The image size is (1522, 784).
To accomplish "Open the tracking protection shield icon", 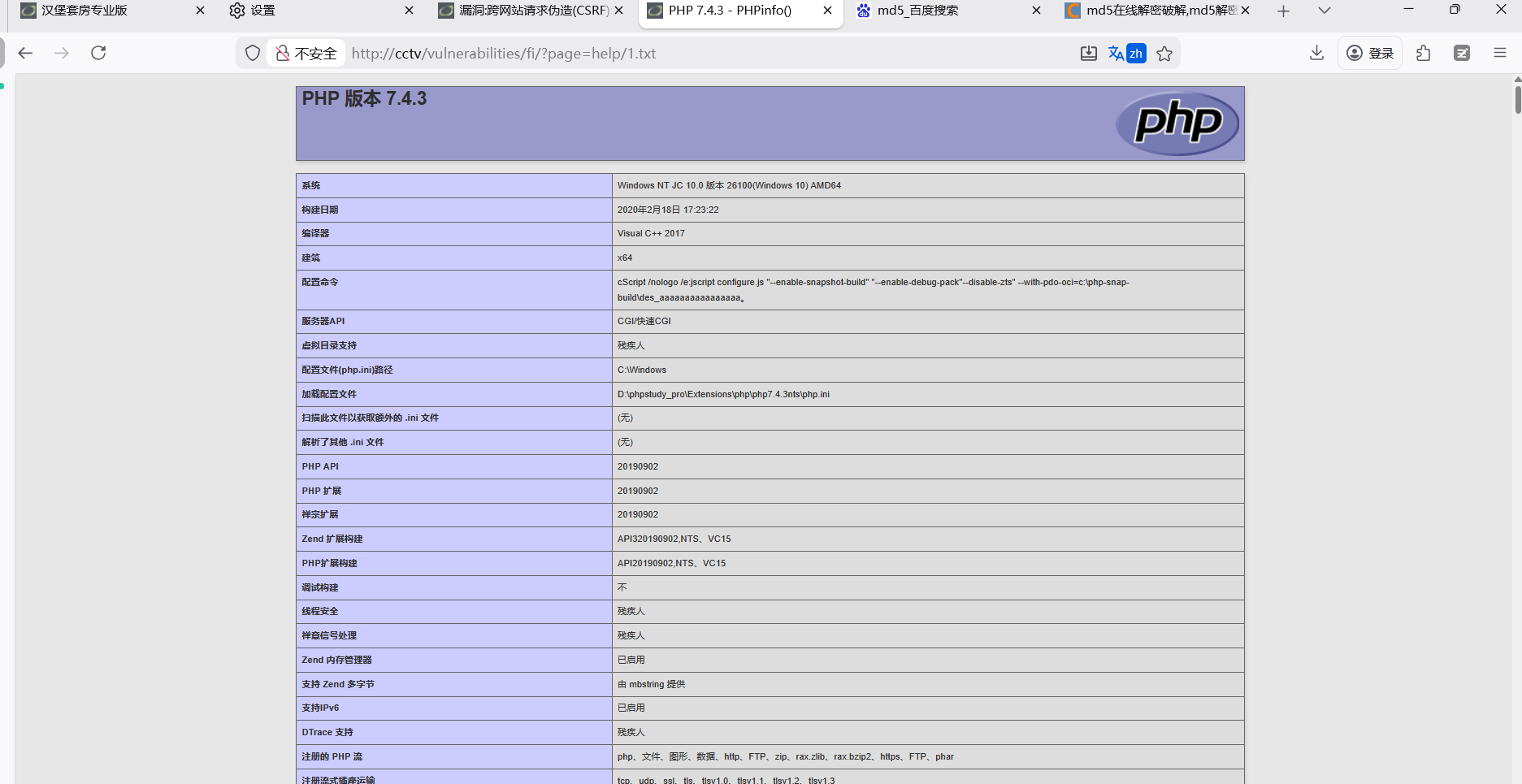I will [253, 53].
